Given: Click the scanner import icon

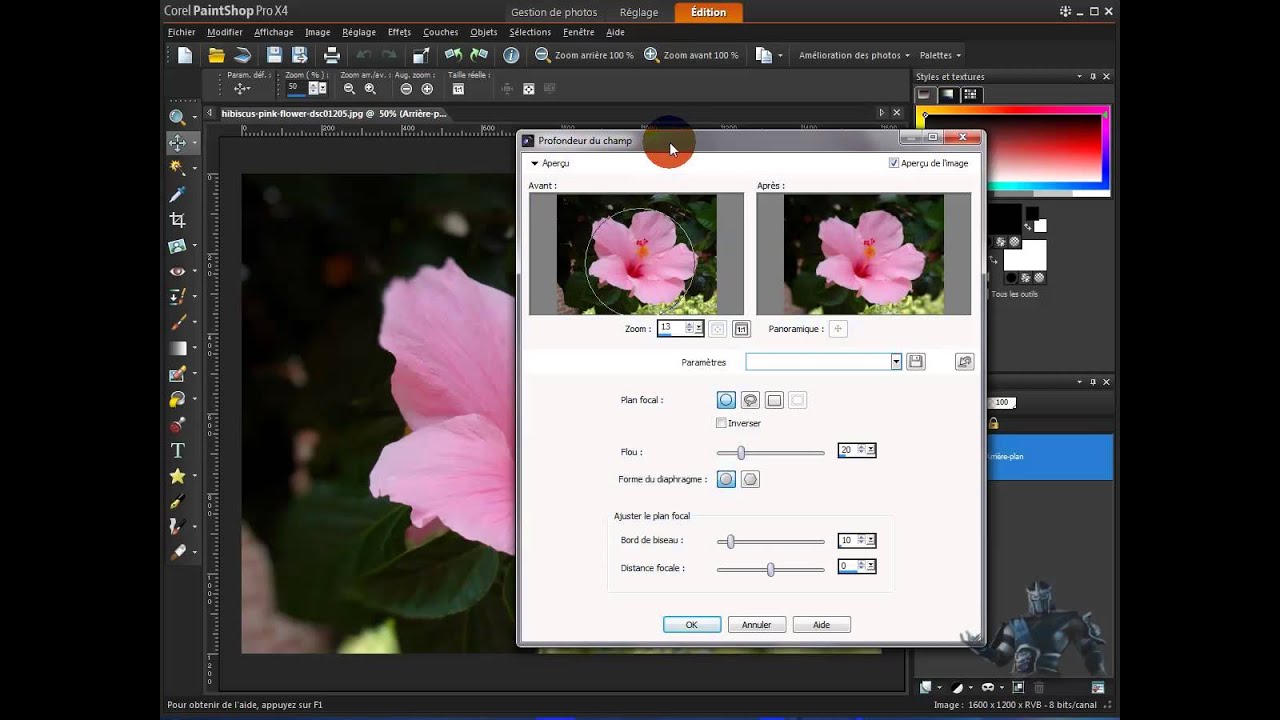Looking at the screenshot, I should 241,56.
